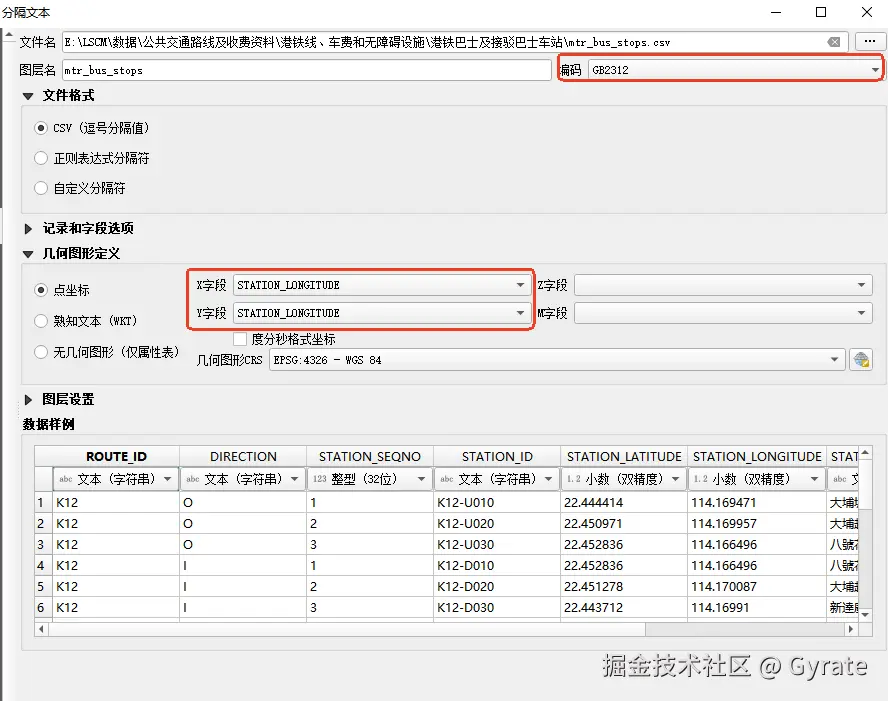Expand the 记录和字段选项 section
888x701 pixels.
pos(28,229)
